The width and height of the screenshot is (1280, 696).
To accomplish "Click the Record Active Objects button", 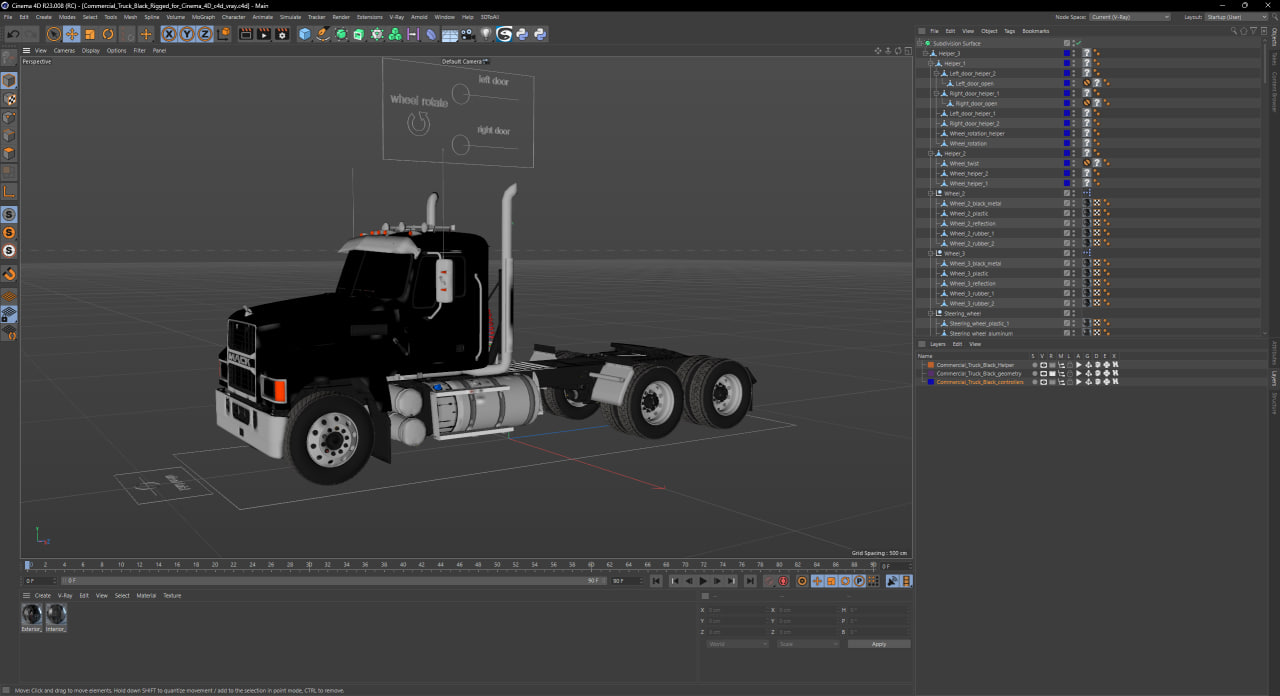I will click(783, 581).
